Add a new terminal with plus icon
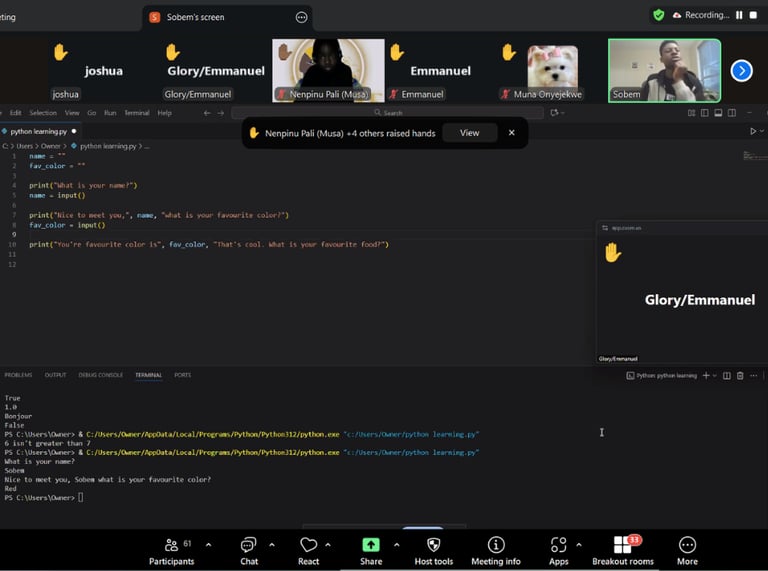 coord(706,376)
